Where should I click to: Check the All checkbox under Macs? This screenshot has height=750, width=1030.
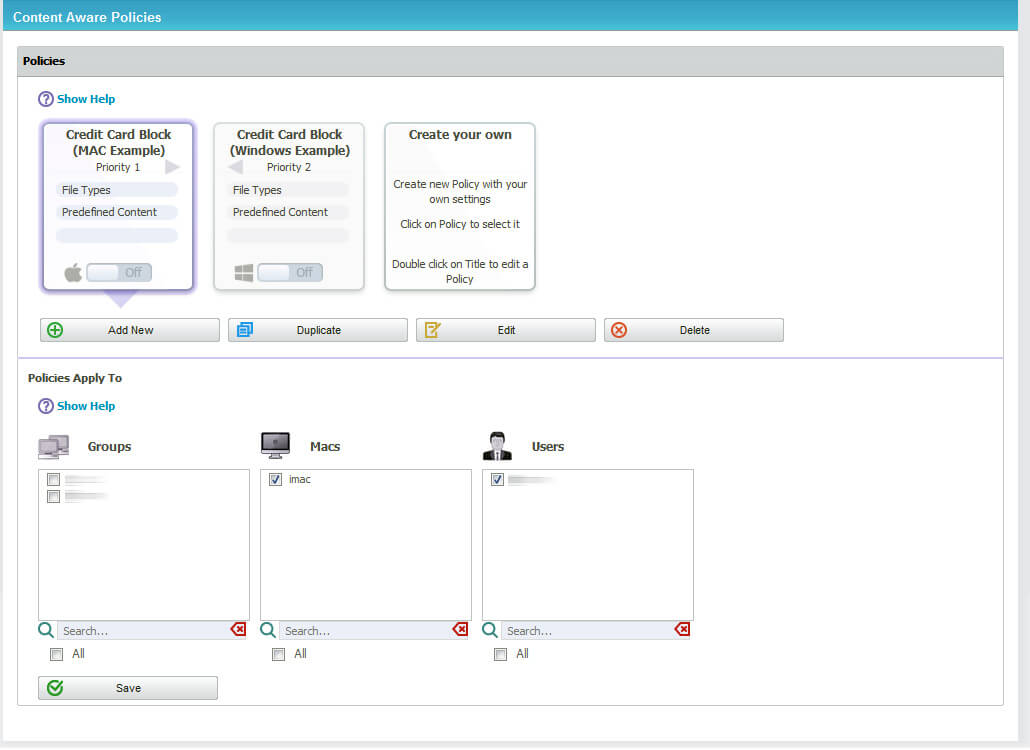pyautogui.click(x=279, y=655)
